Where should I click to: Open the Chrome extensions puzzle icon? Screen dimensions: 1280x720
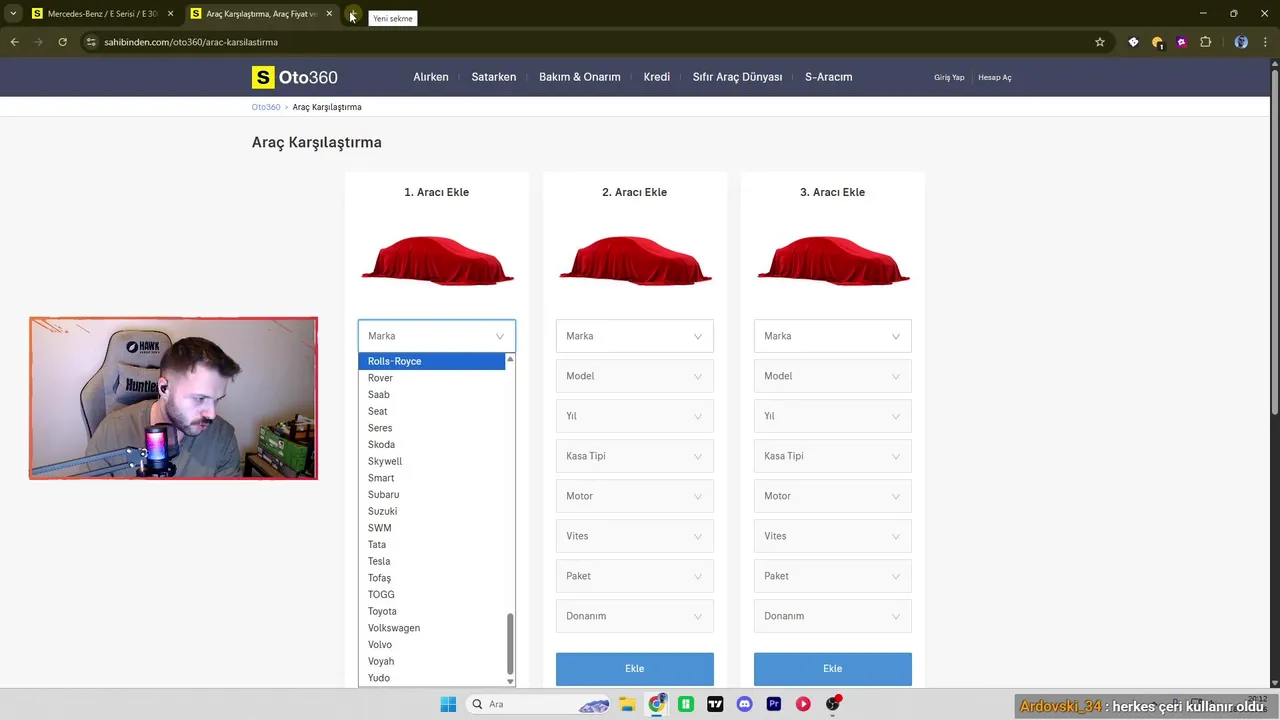coord(1205,42)
